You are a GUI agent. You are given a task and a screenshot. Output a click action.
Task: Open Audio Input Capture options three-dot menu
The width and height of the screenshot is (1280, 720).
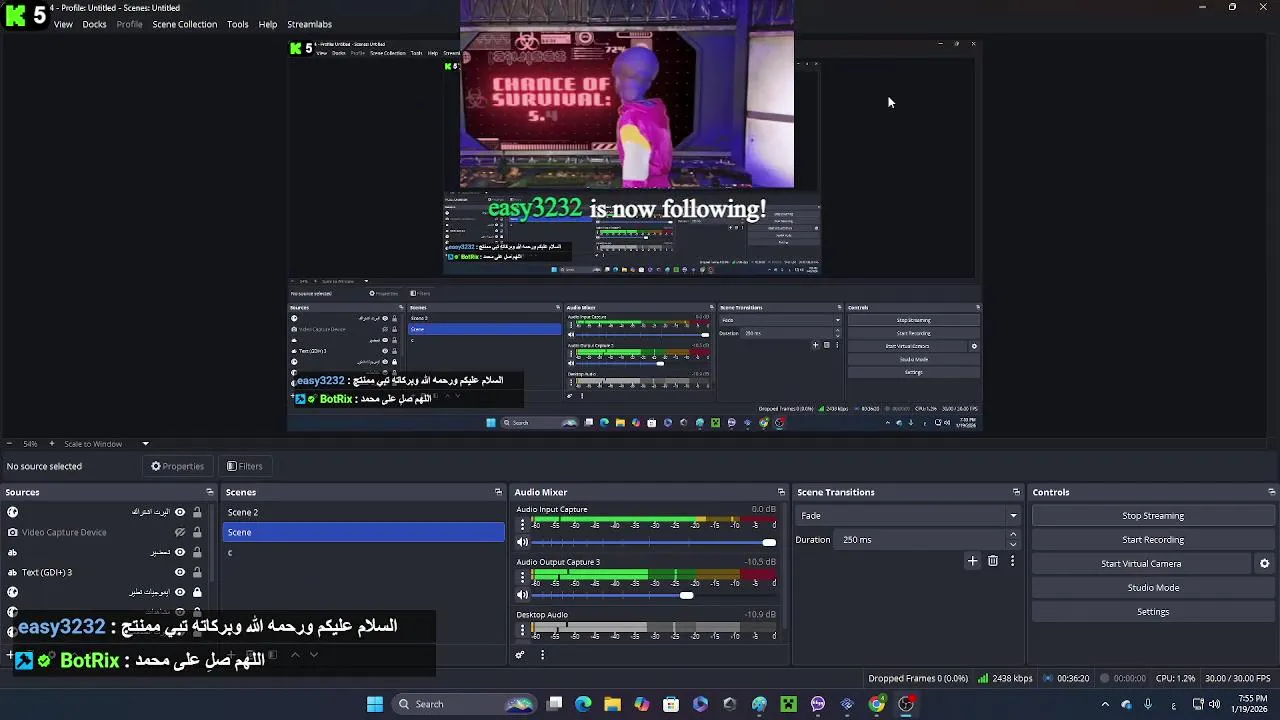(x=522, y=524)
